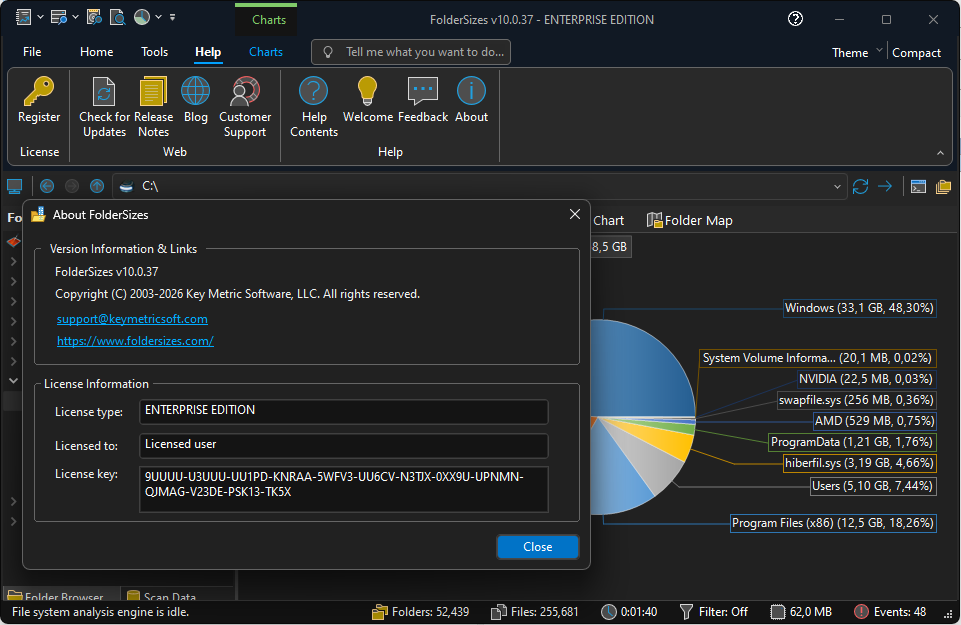Switch to the Scan Data tab
961x625 pixels.
(x=161, y=595)
